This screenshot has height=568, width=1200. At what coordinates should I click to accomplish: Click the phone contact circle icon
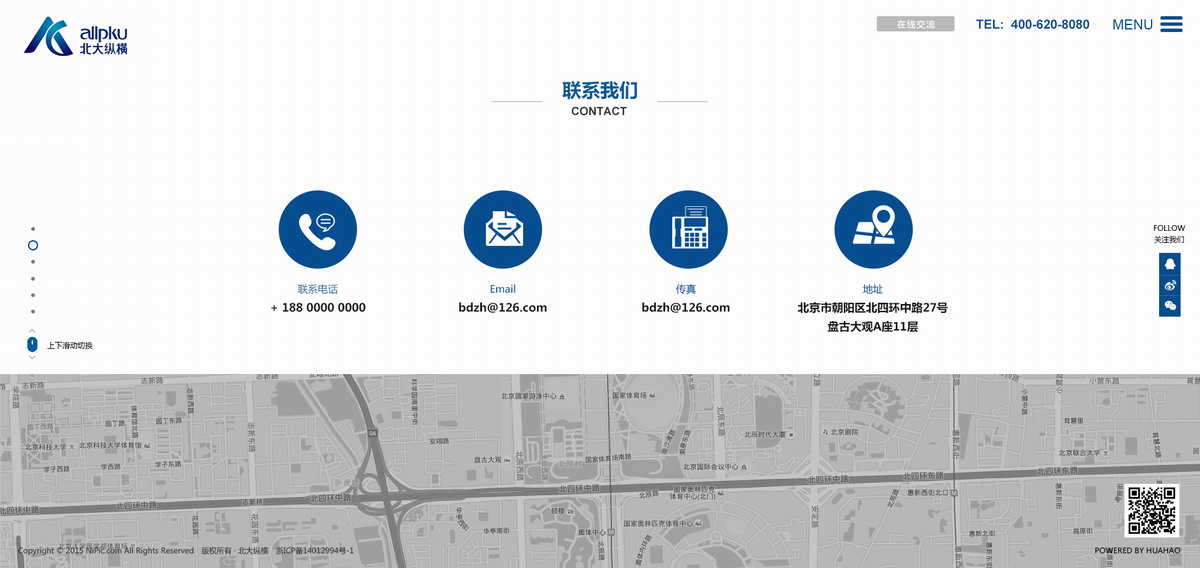pyautogui.click(x=317, y=229)
